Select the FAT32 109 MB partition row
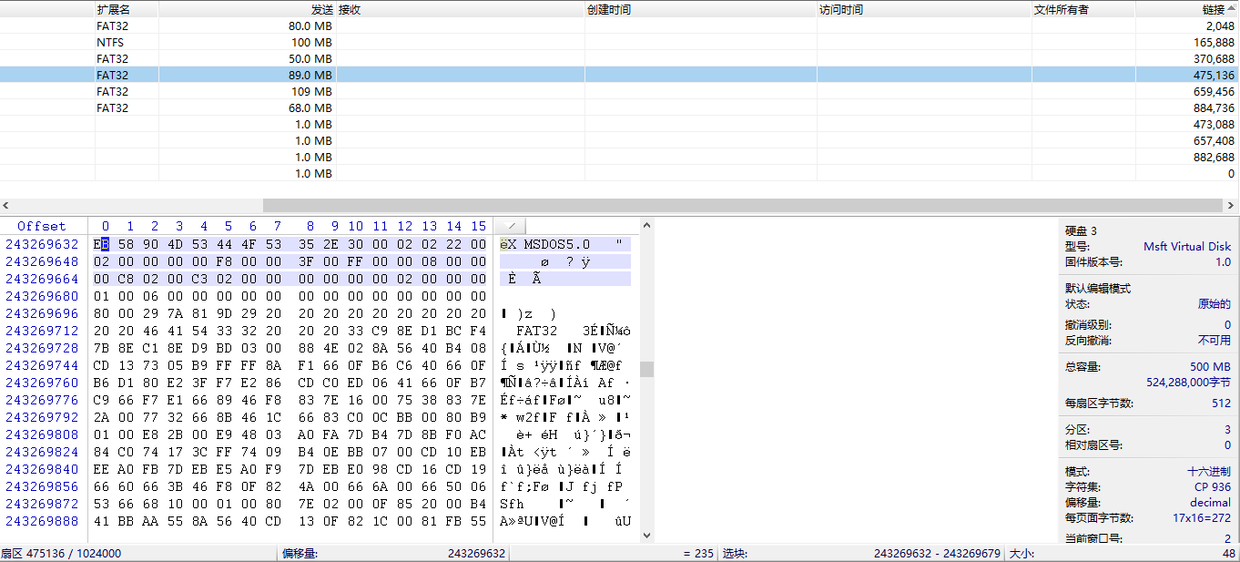The width and height of the screenshot is (1240, 562). tap(214, 92)
